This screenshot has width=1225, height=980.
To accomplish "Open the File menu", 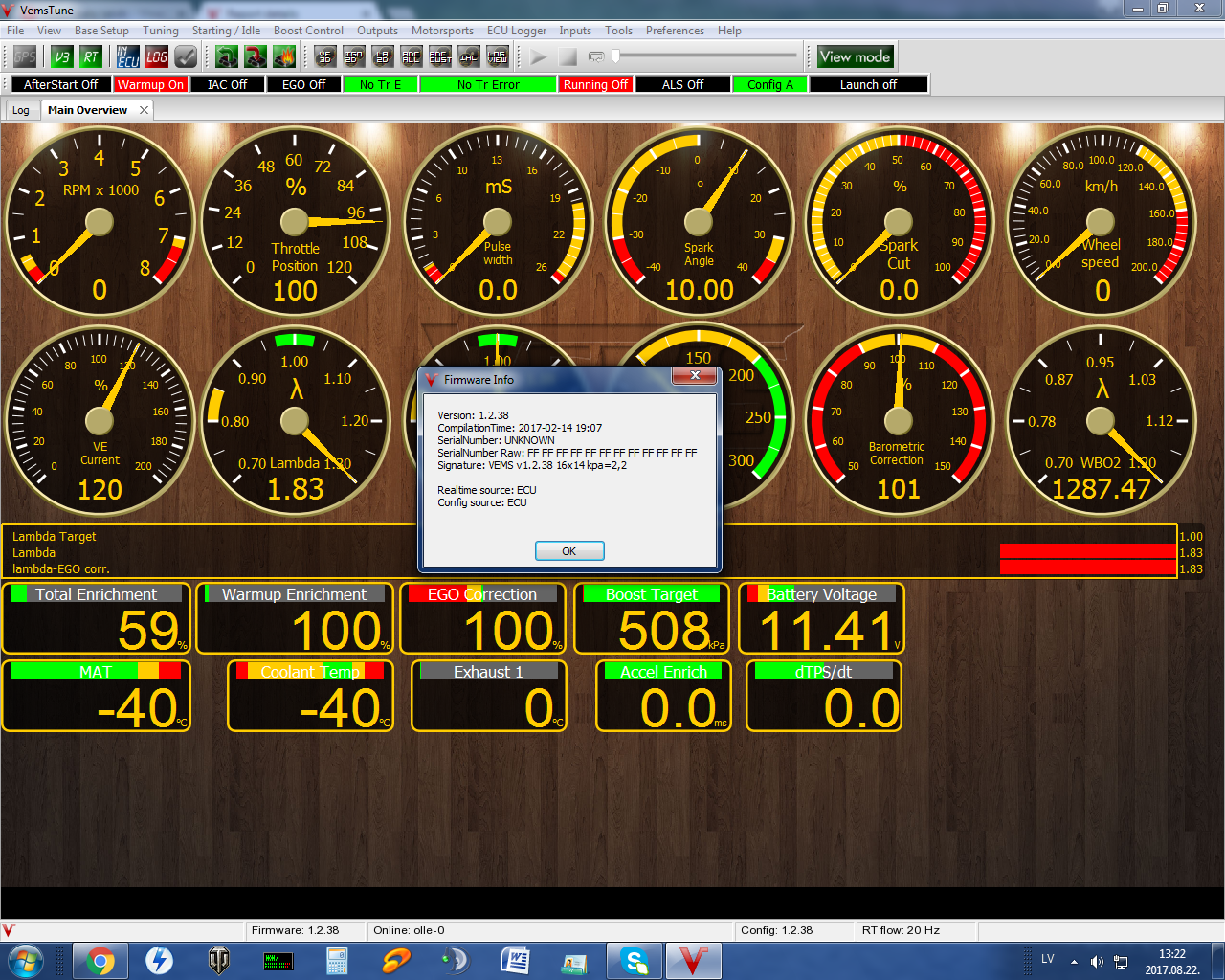I will coord(15,31).
